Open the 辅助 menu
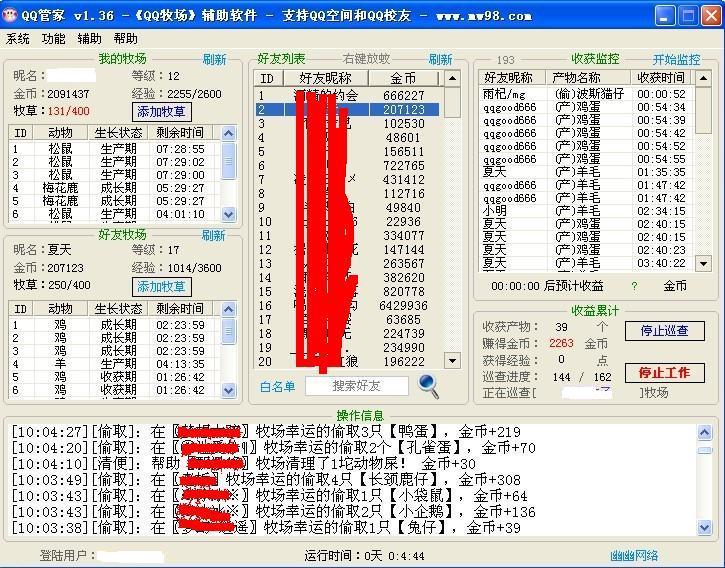 (89, 39)
